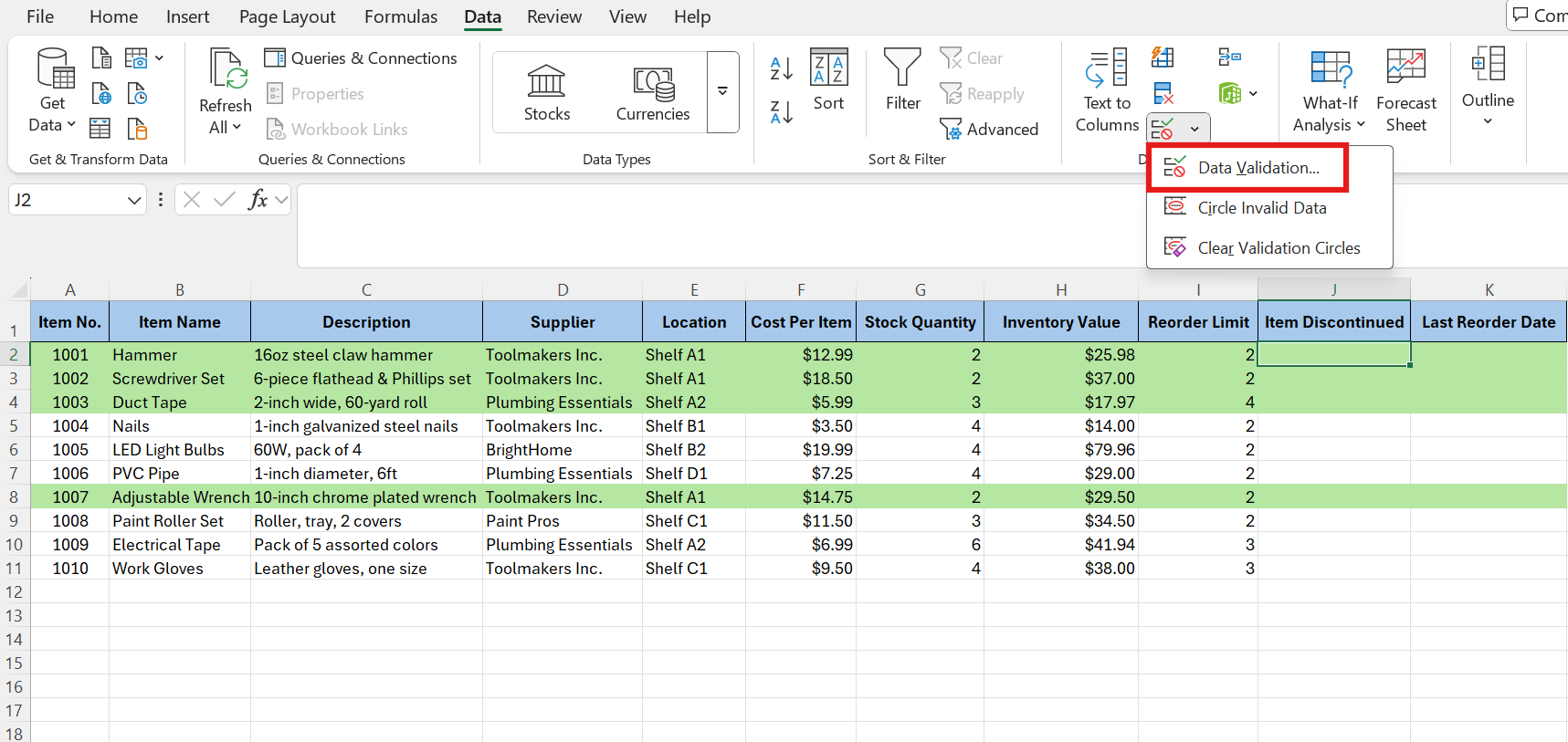Select the Currencies data type

pos(652,92)
